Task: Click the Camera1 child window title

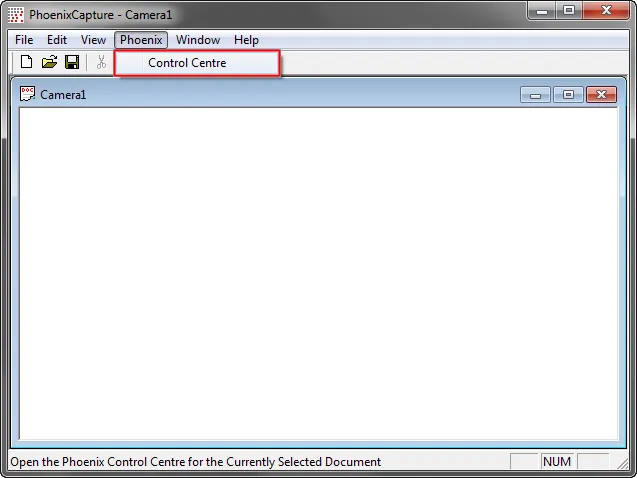Action: [x=63, y=95]
